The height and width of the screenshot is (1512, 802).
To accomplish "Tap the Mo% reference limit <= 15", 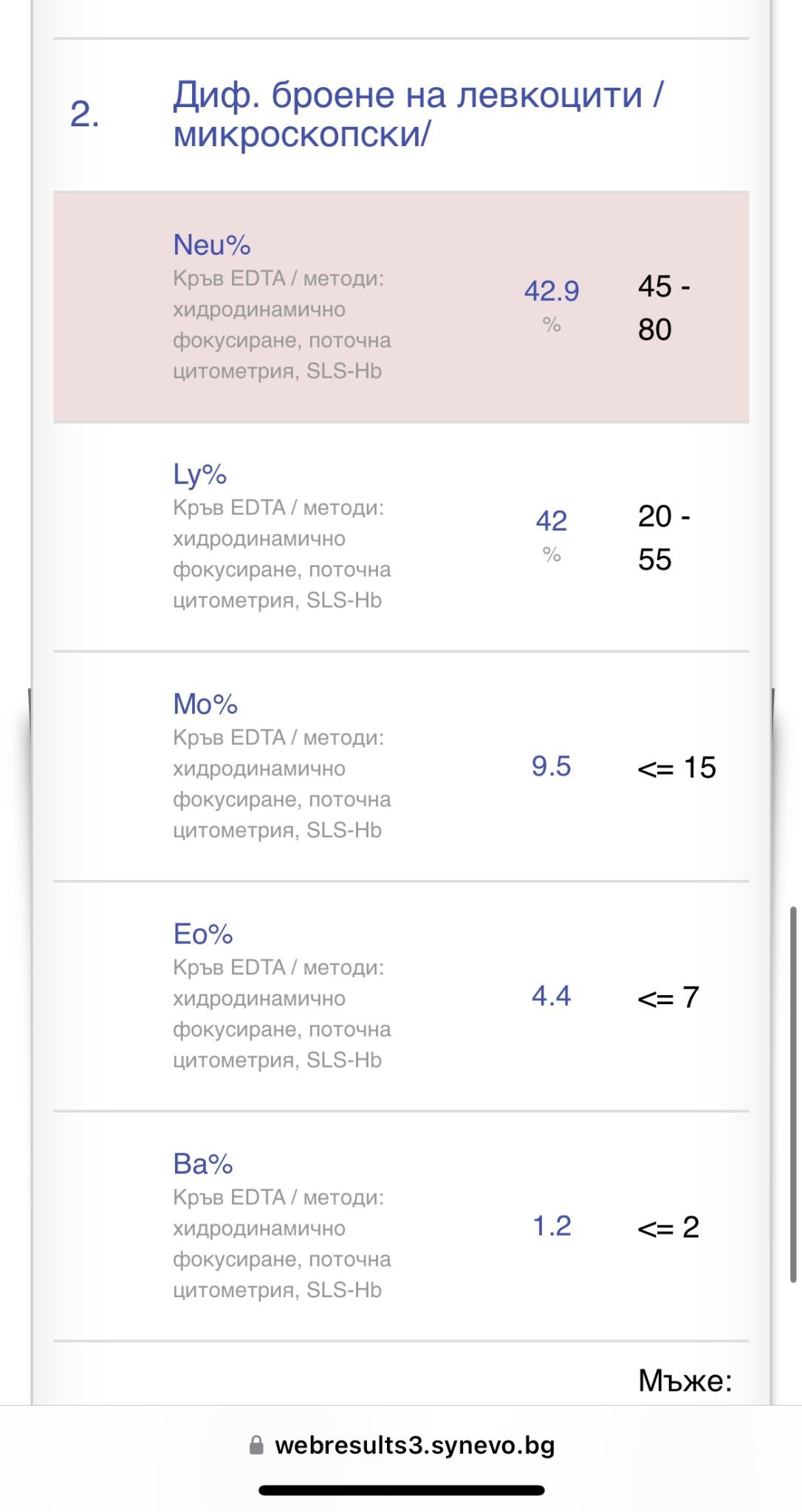I will (x=676, y=768).
